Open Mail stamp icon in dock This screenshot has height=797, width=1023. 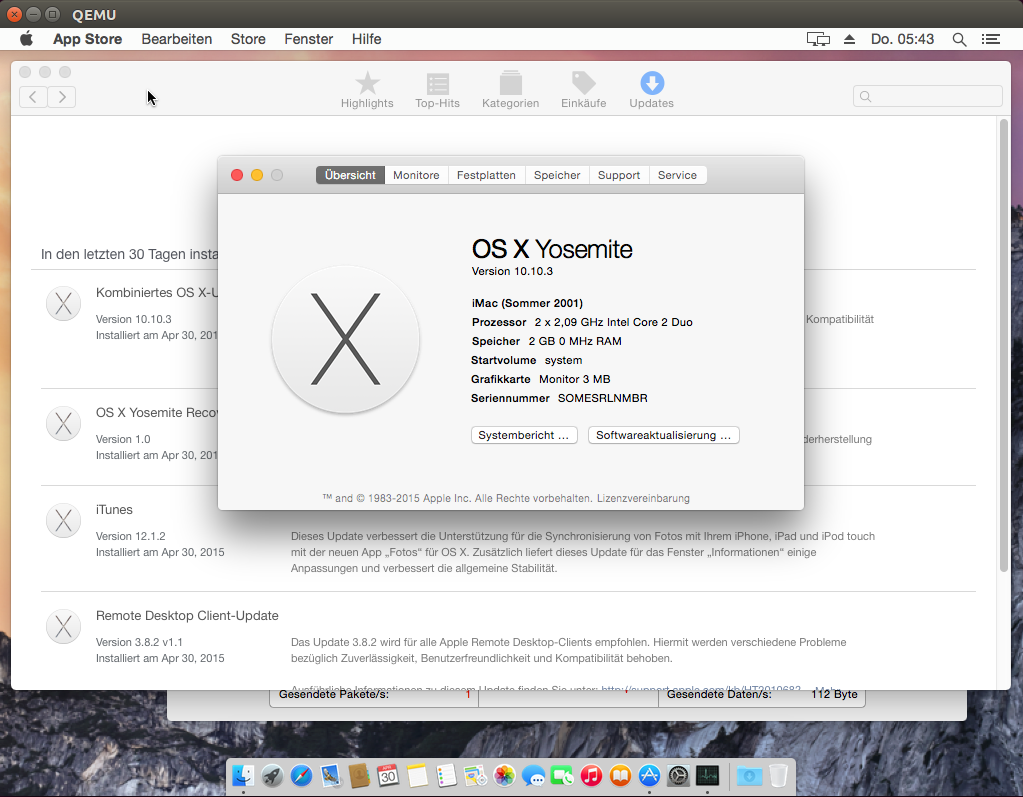331,775
